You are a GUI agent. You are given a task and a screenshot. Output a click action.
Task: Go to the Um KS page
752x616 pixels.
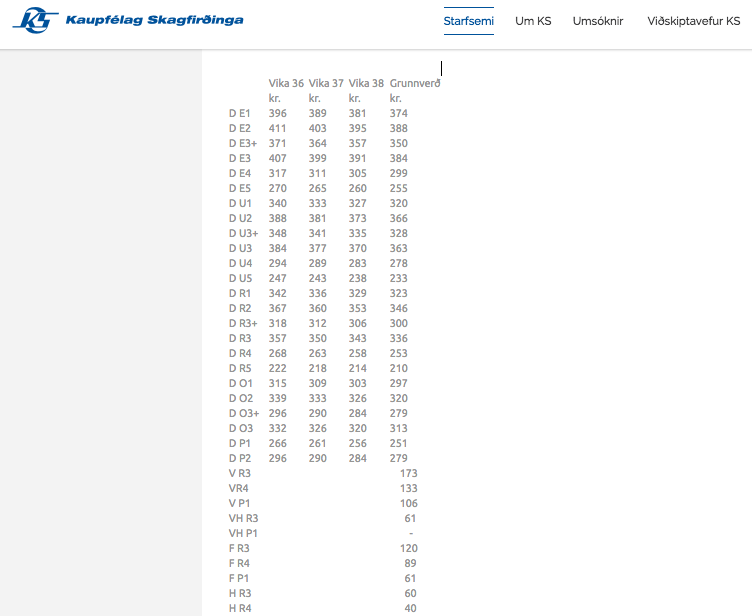533,20
